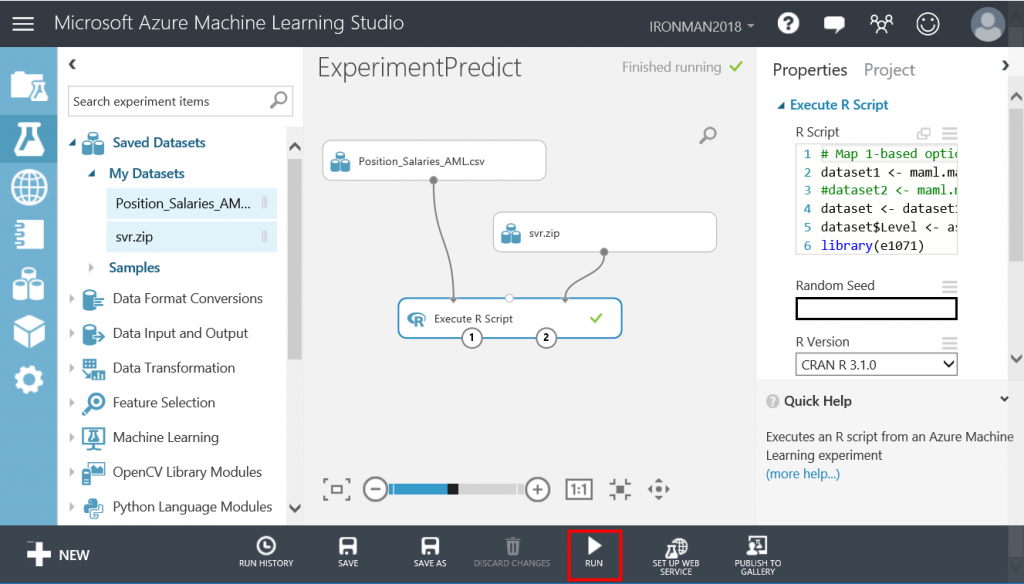Click Run History in bottom bar
Viewport: 1024px width, 584px height.
point(266,552)
